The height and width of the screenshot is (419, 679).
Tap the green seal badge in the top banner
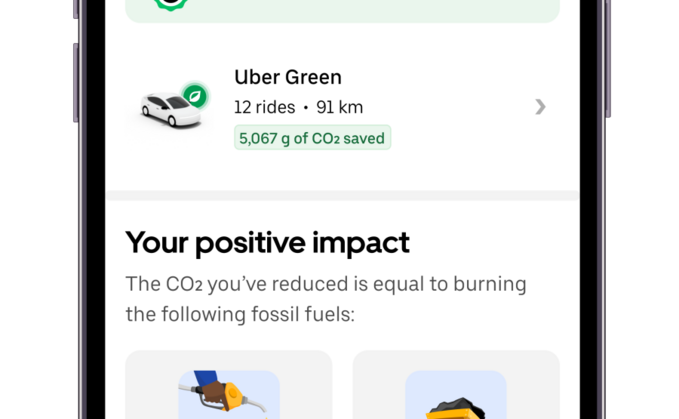coord(171,4)
